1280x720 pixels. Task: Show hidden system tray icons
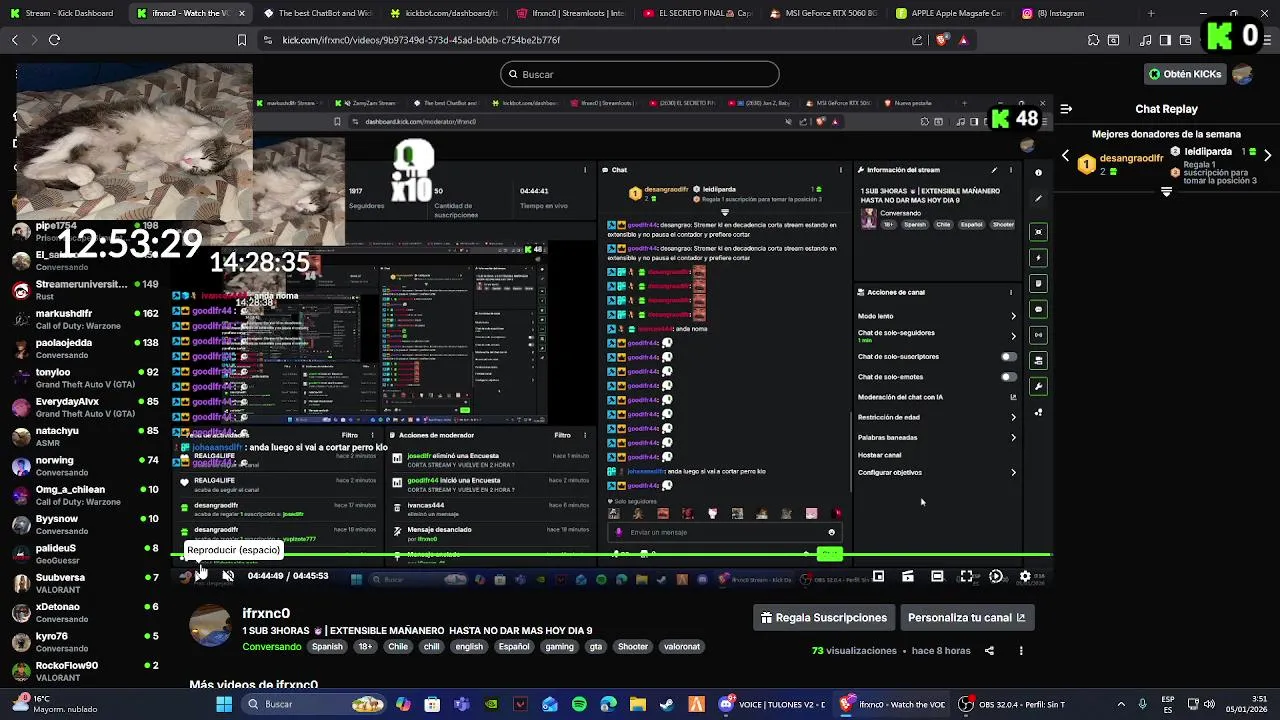pos(1120,704)
